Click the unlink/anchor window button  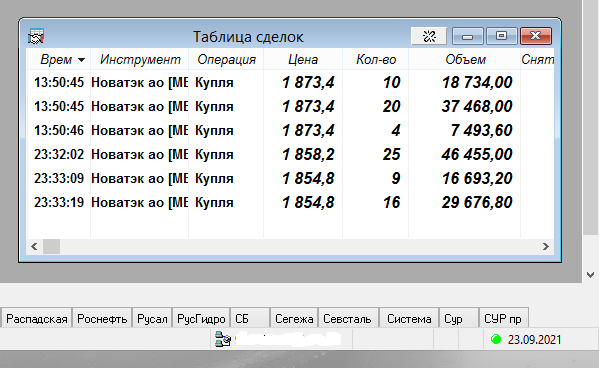429,36
